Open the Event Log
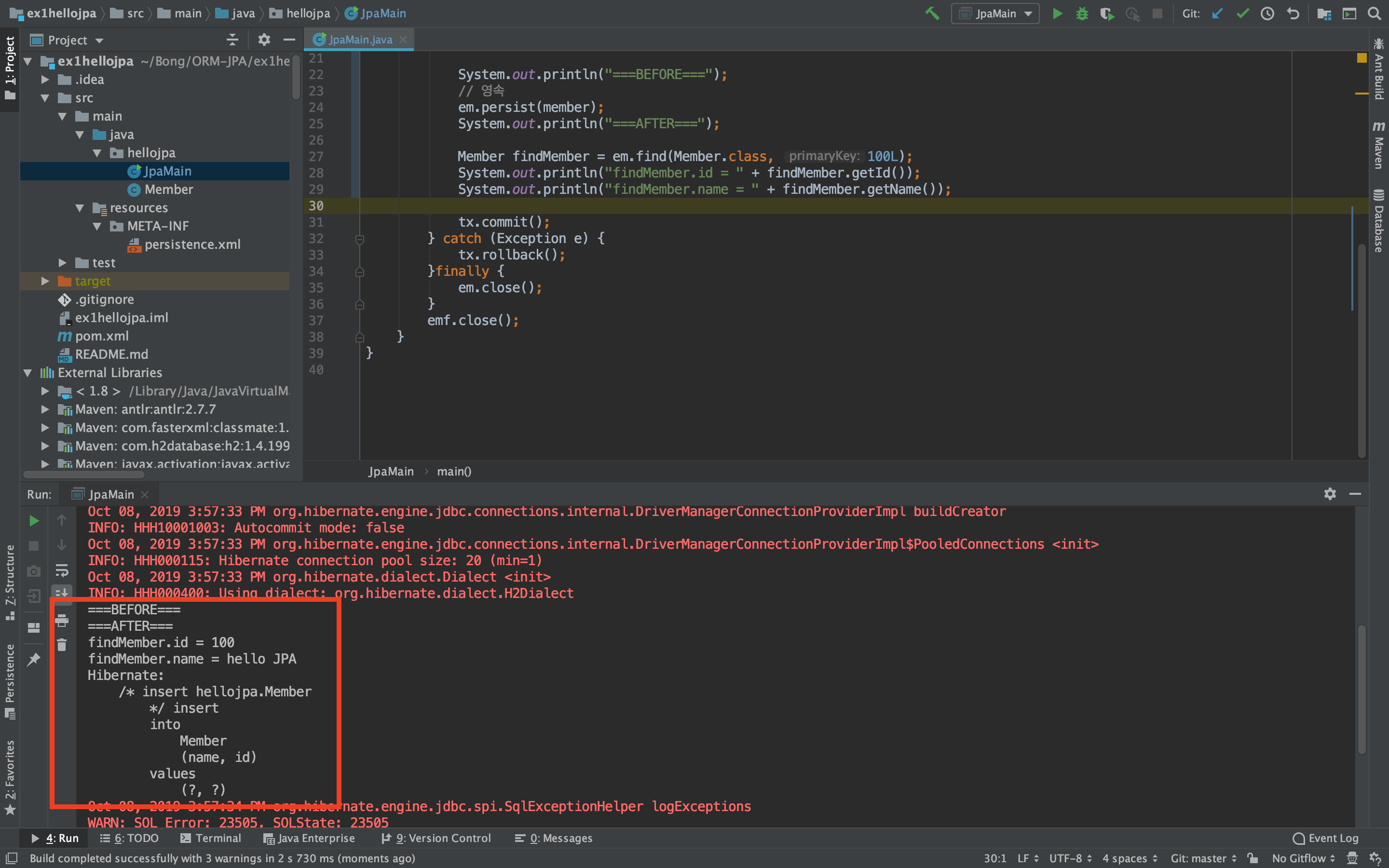The height and width of the screenshot is (868, 1389). 1325,838
